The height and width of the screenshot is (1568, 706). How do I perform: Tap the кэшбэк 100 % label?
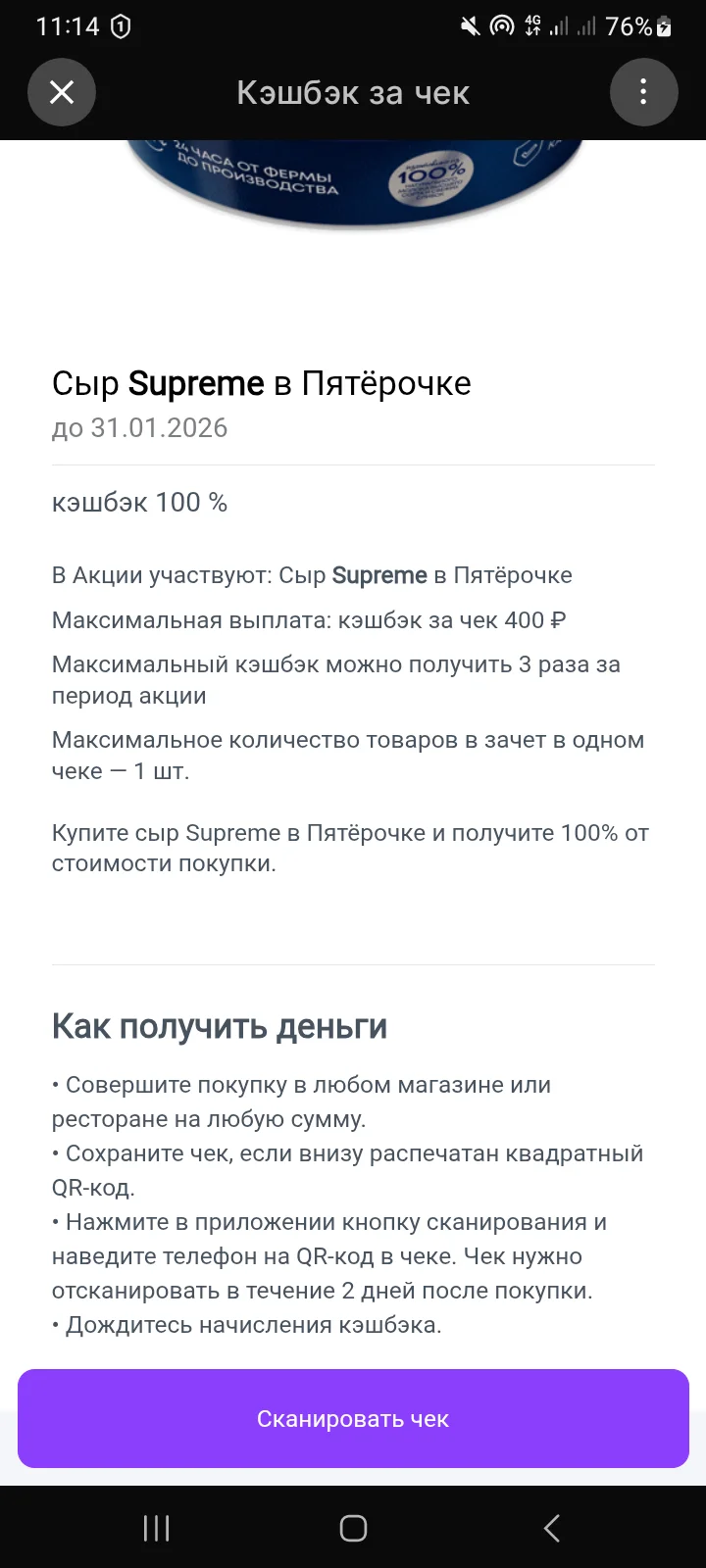[139, 503]
